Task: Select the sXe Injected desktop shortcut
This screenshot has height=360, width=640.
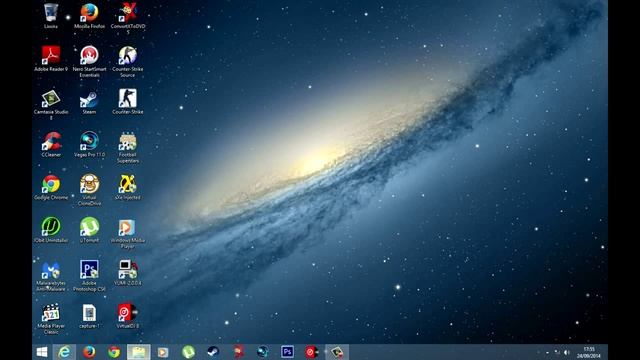Action: pos(128,187)
